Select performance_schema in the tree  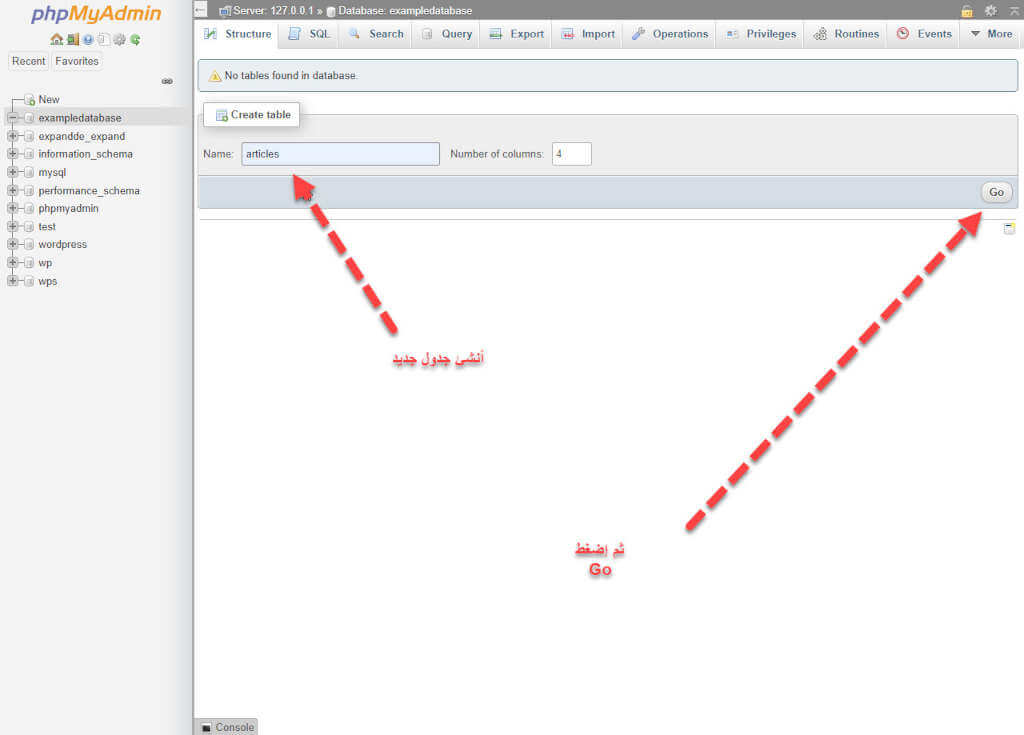89,191
